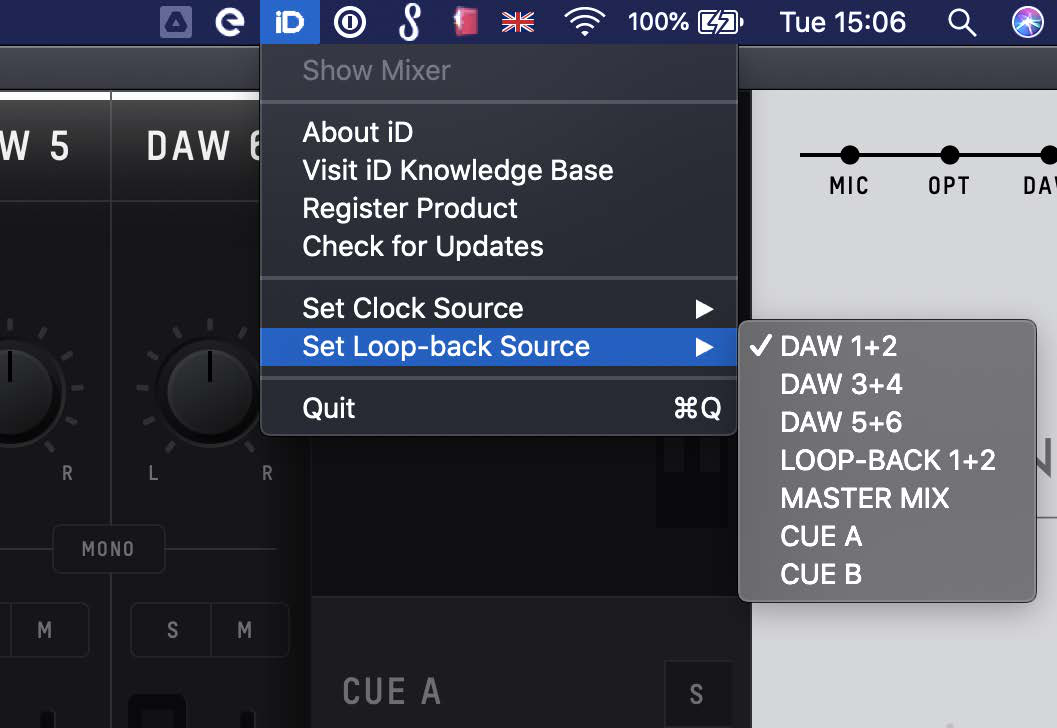This screenshot has height=728, width=1057.
Task: Select CUE B as loop-back source
Action: 887,574
